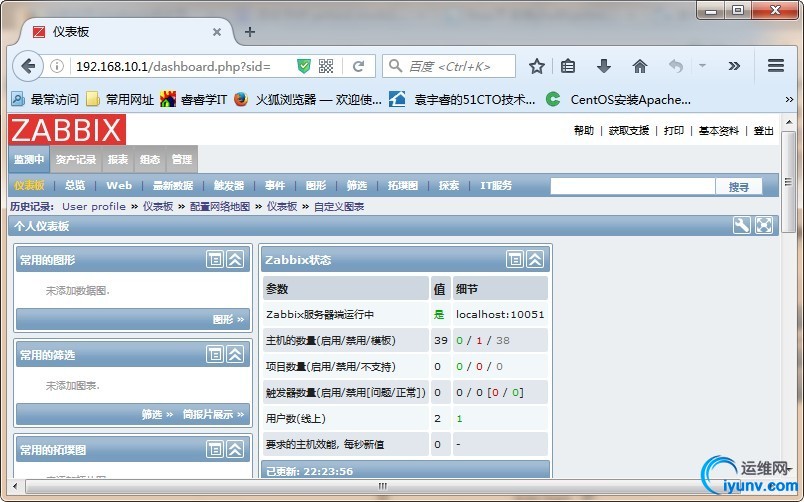Open 常用的图形 widget menu icon
Screen dimensions: 804x502
coord(215,259)
